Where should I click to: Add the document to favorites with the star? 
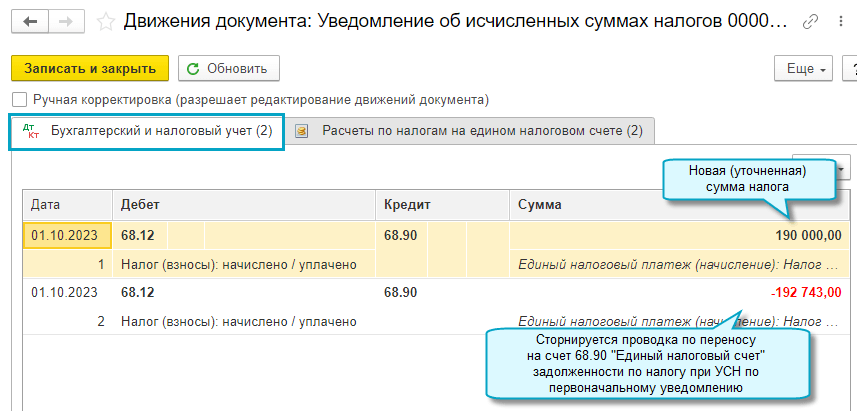[105, 20]
